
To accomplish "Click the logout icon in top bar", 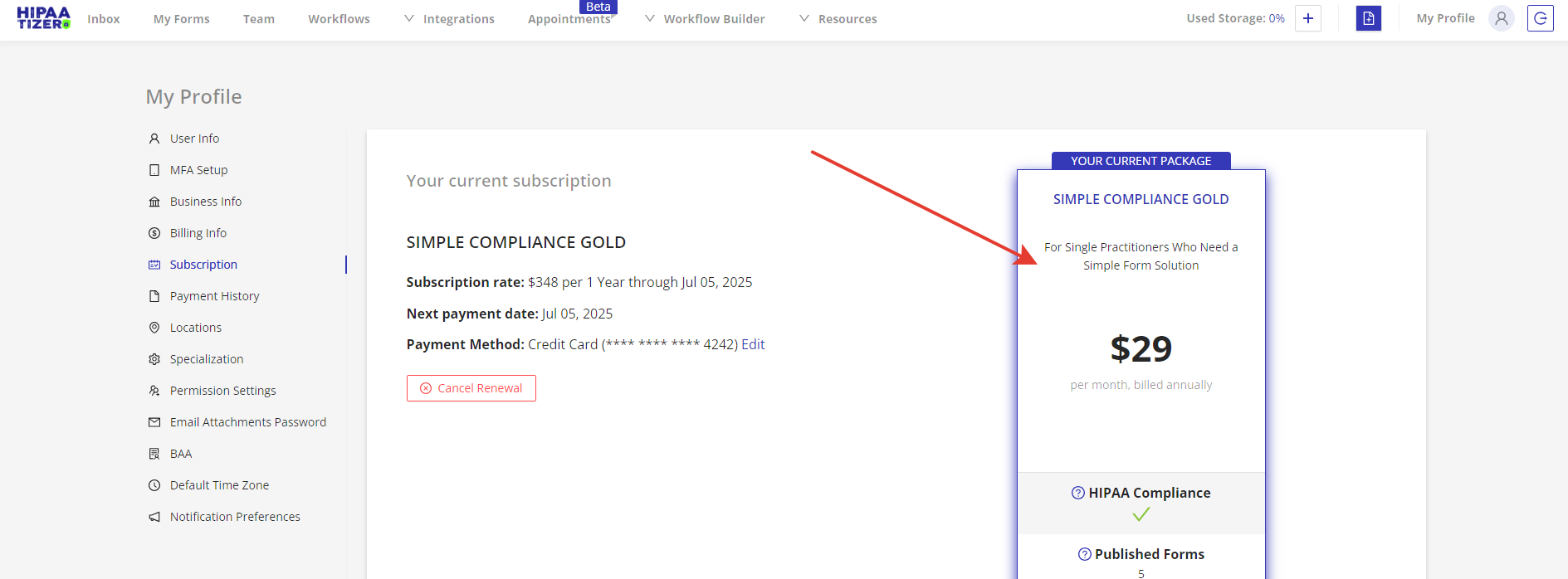I will click(x=1540, y=18).
